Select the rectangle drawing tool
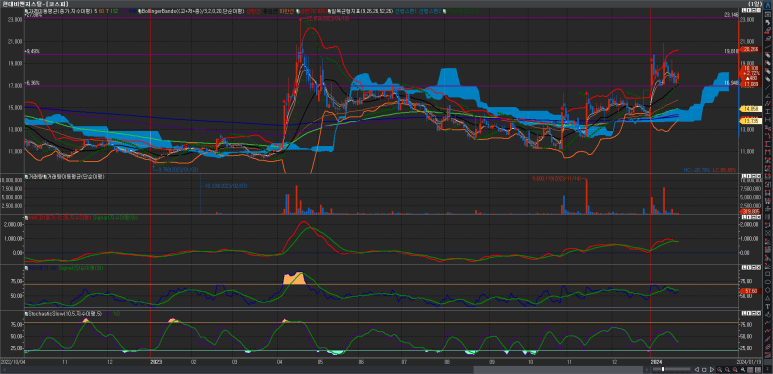The image size is (773, 374). 768,273
